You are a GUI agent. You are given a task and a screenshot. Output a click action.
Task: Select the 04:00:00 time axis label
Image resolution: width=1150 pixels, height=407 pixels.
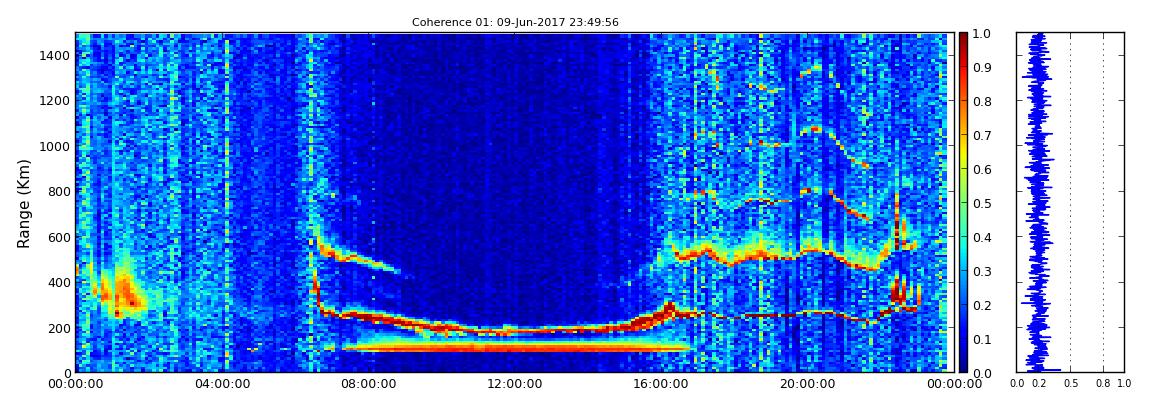(x=221, y=384)
